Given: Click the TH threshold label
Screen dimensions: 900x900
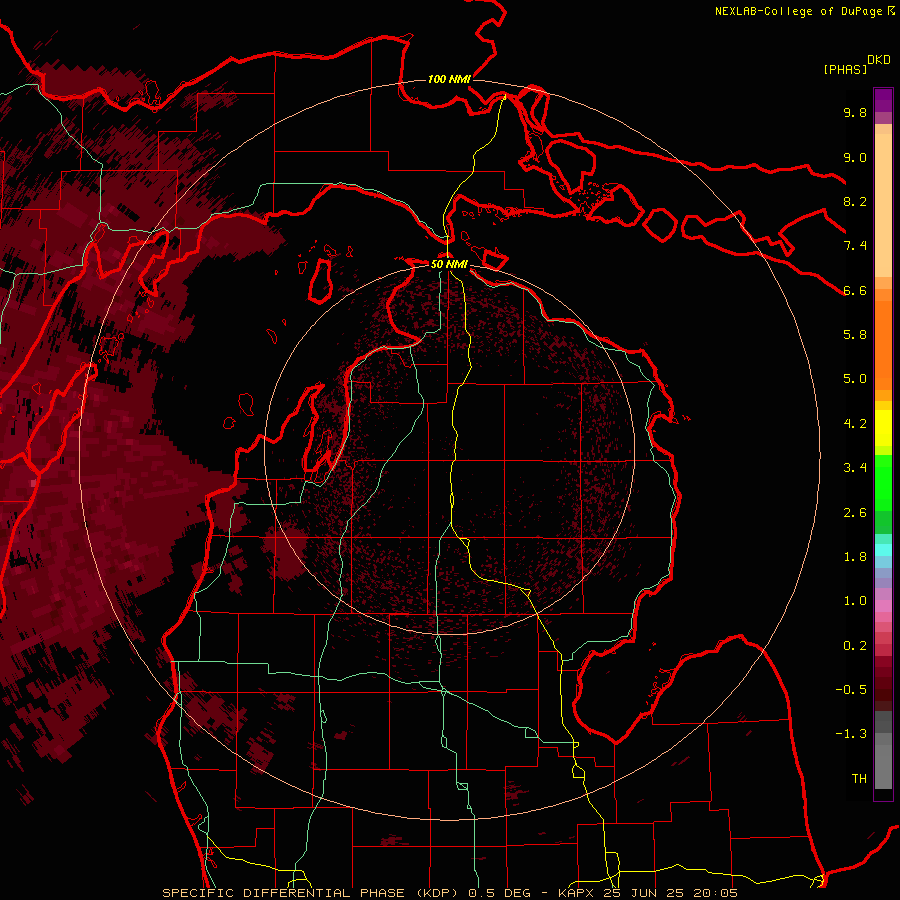Looking at the screenshot, I should (x=859, y=779).
